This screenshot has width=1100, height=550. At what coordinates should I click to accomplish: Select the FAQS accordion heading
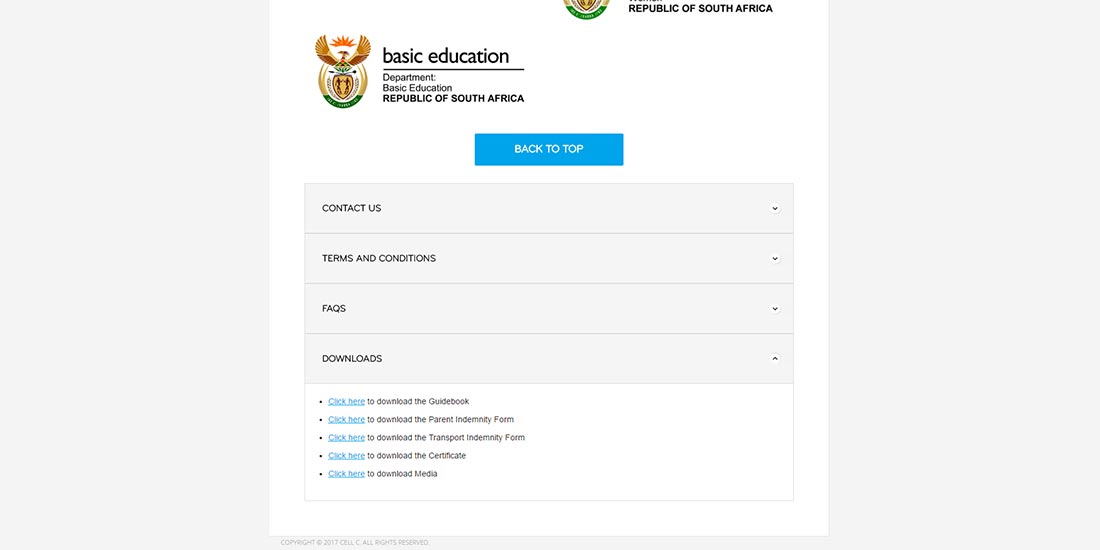pos(334,309)
